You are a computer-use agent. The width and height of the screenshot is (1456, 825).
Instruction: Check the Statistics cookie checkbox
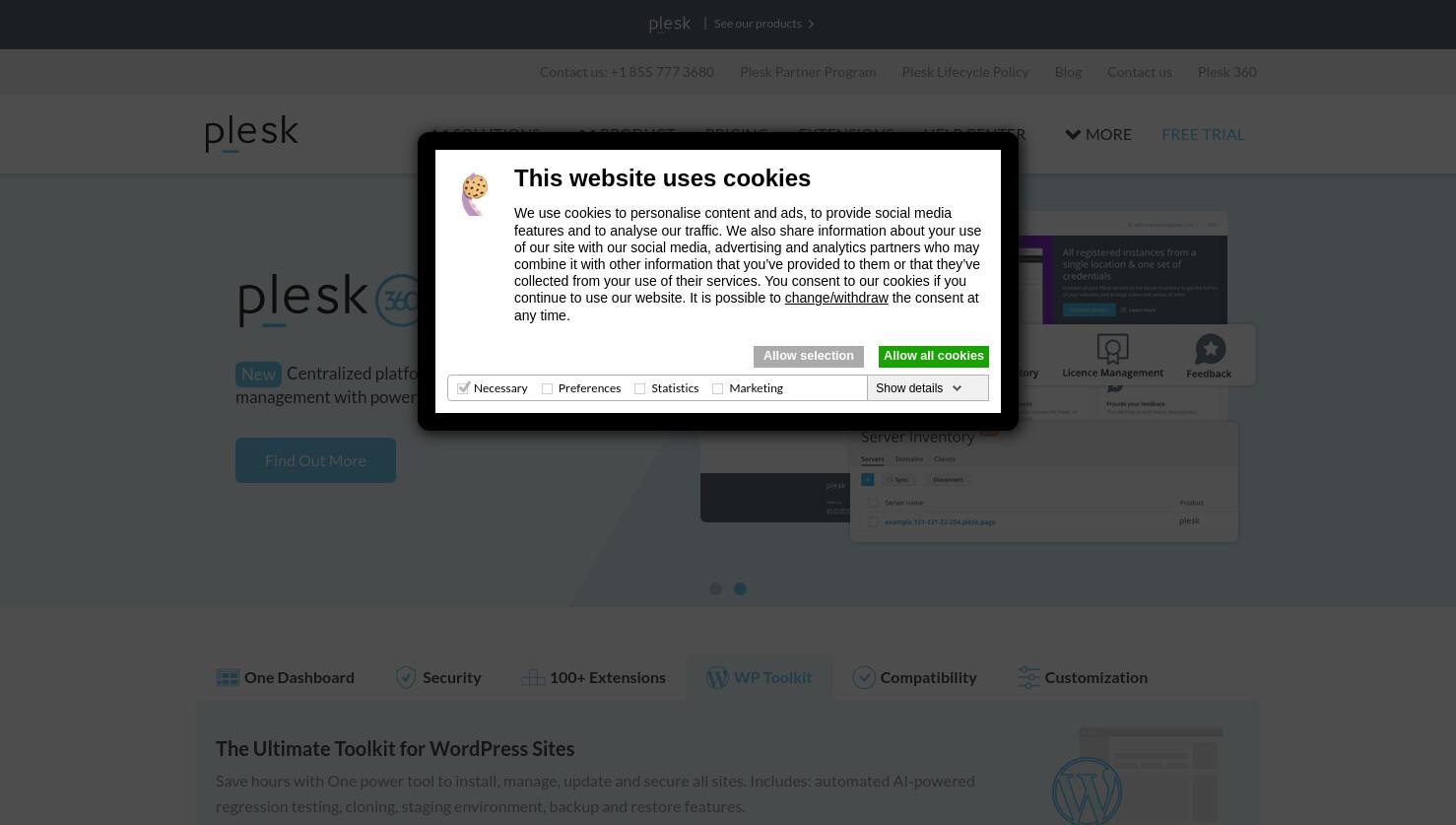click(639, 388)
